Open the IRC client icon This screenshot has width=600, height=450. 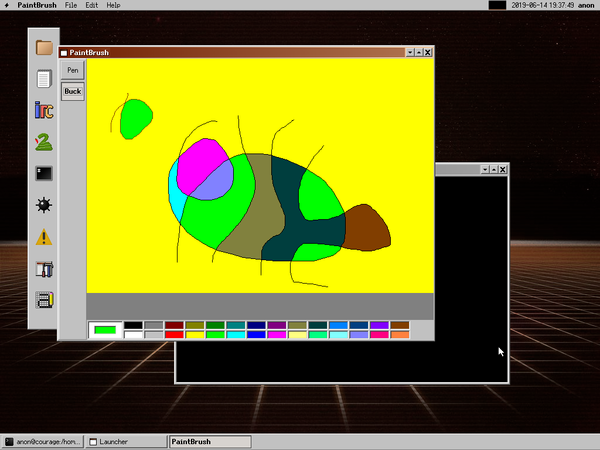tap(44, 110)
